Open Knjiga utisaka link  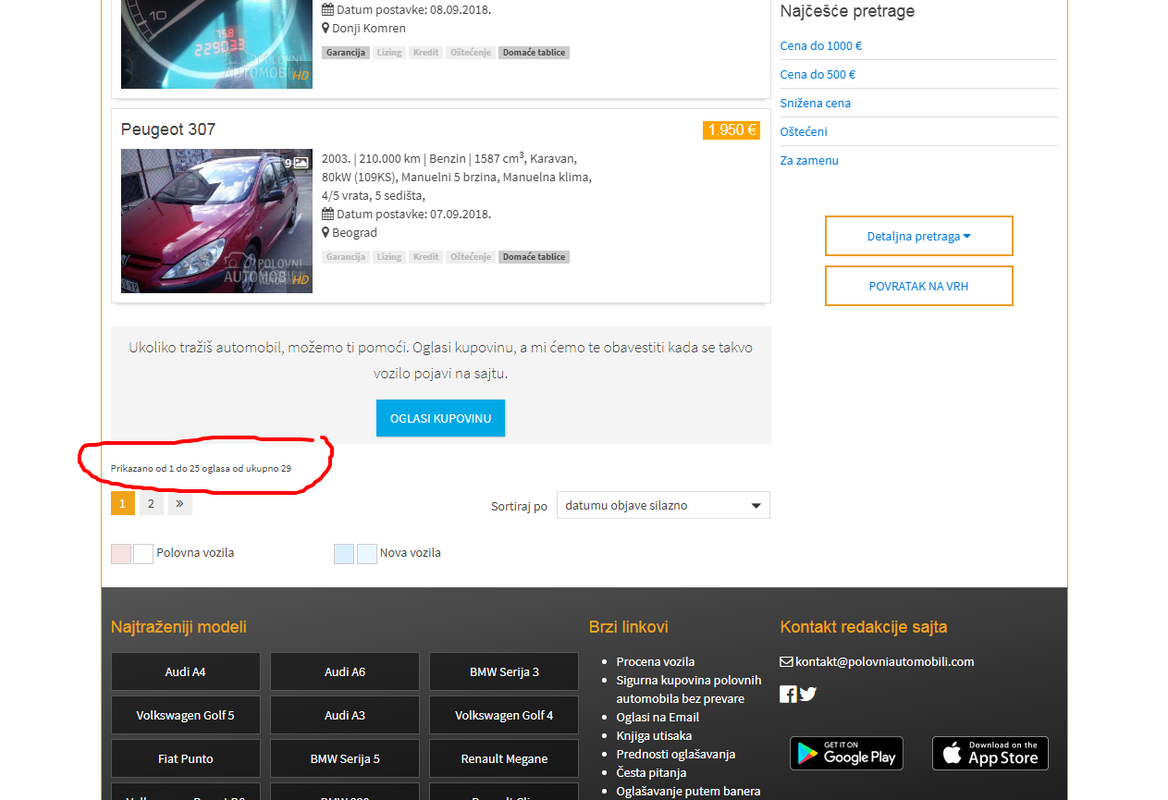tap(654, 736)
